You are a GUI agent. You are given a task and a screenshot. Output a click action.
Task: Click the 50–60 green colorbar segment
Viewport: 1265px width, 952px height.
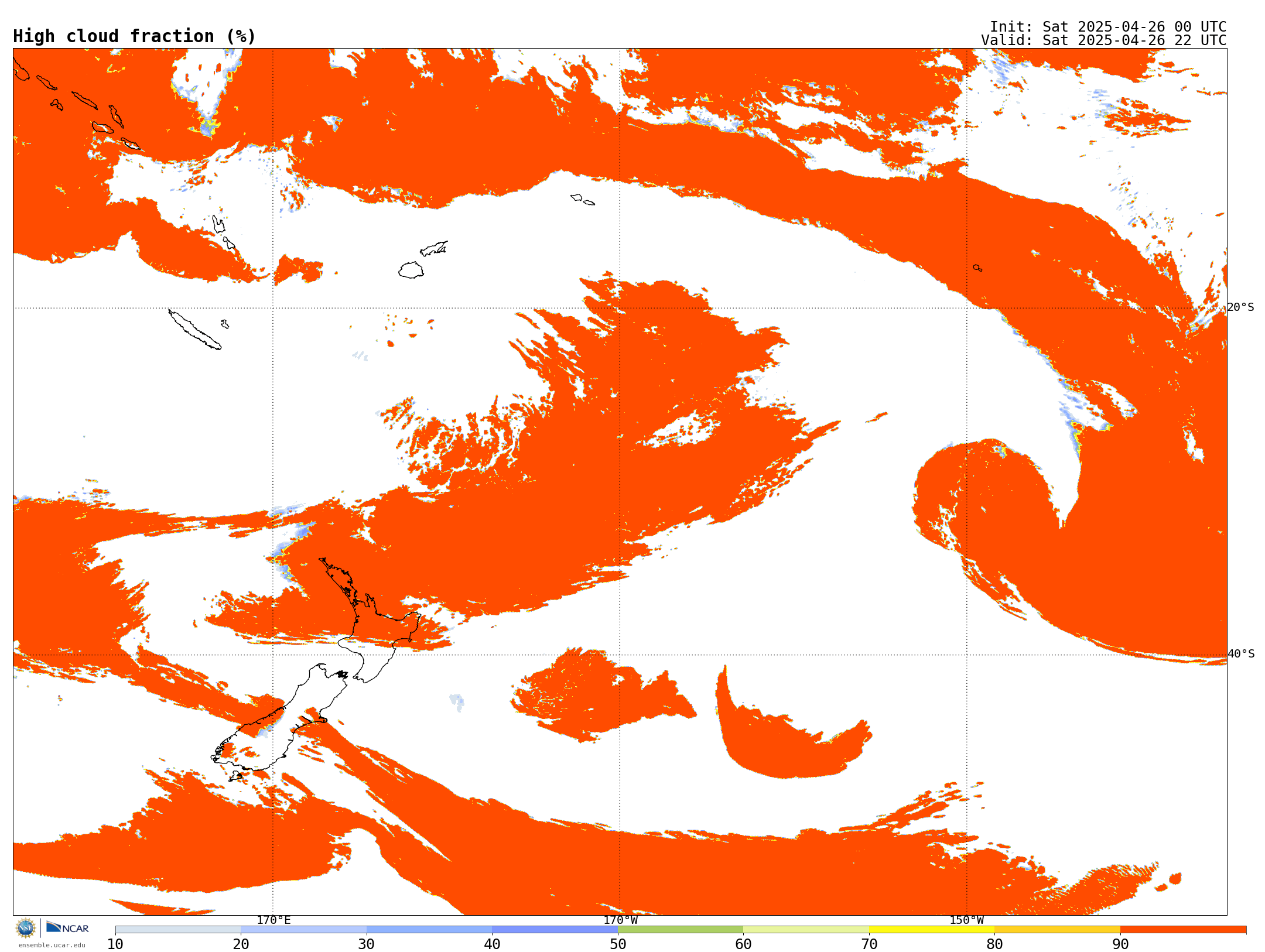click(681, 929)
